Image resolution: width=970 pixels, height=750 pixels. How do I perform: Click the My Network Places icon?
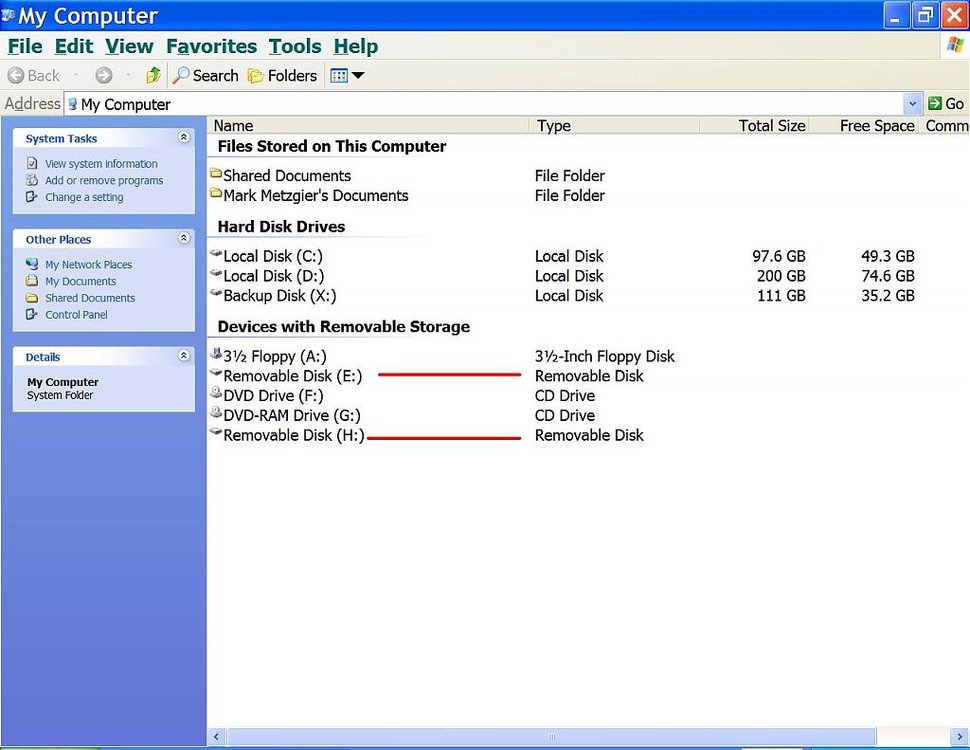(x=32, y=264)
